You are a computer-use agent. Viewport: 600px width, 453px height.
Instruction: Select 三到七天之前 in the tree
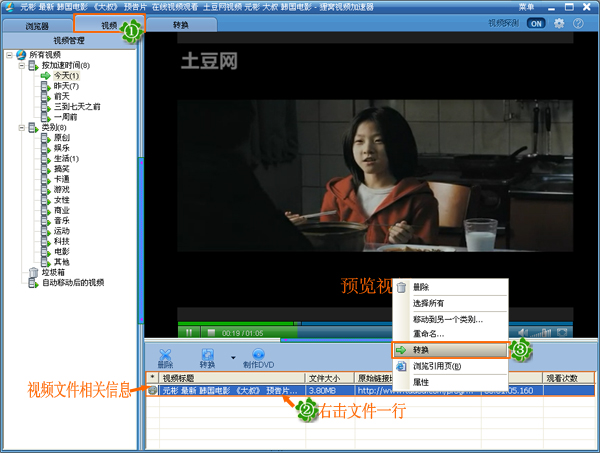pos(77,106)
